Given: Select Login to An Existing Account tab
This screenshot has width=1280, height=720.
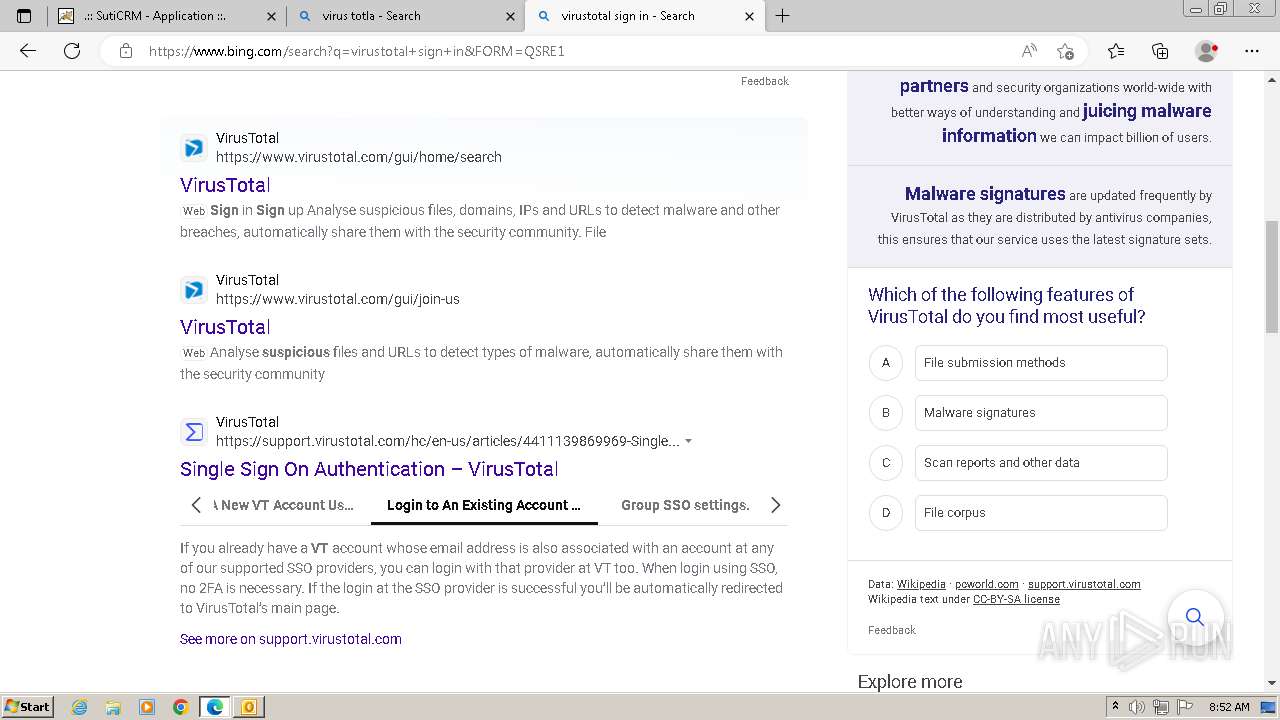Looking at the screenshot, I should [x=484, y=505].
